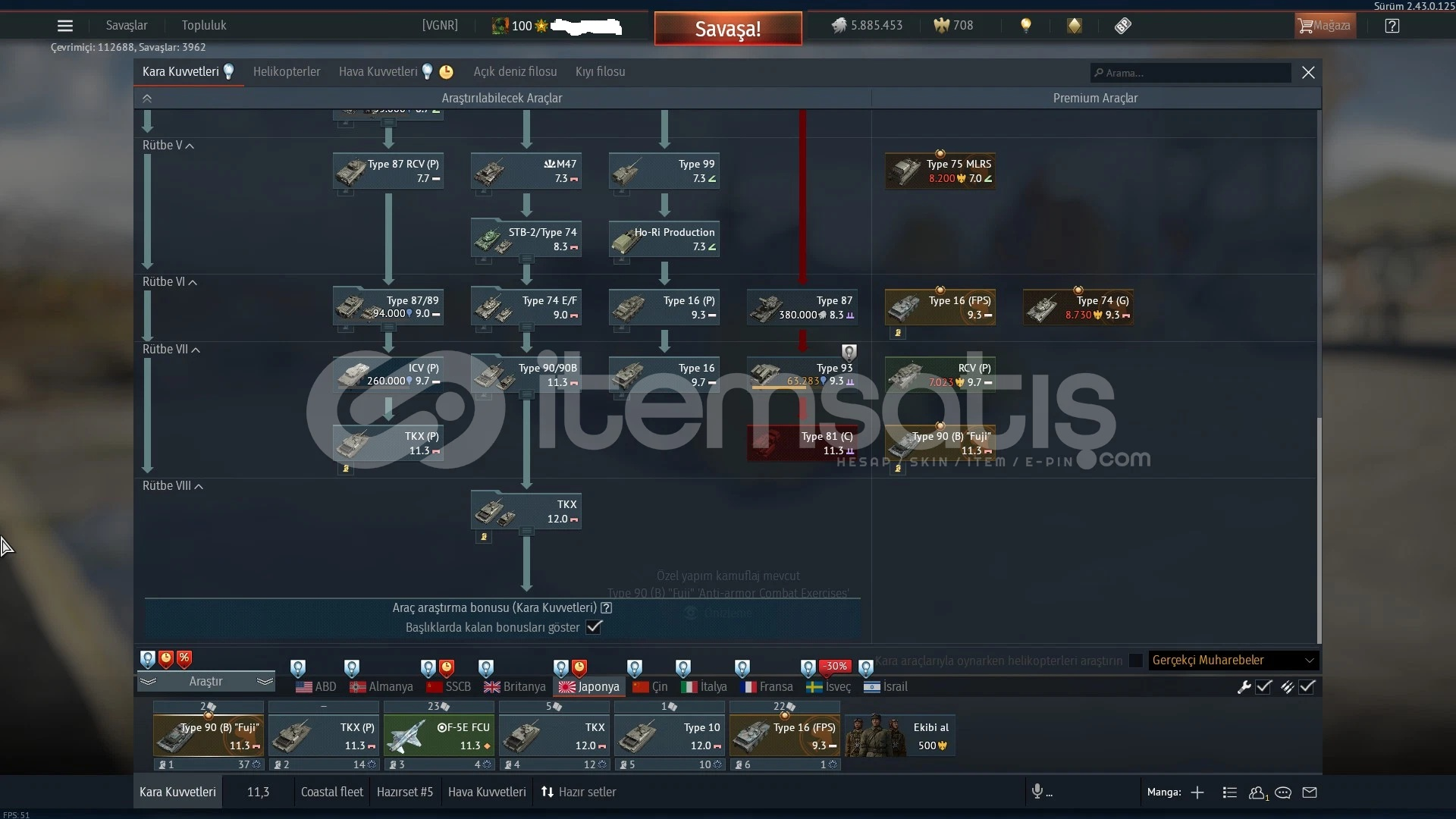
Task: Select ABD nation
Action: 316,687
